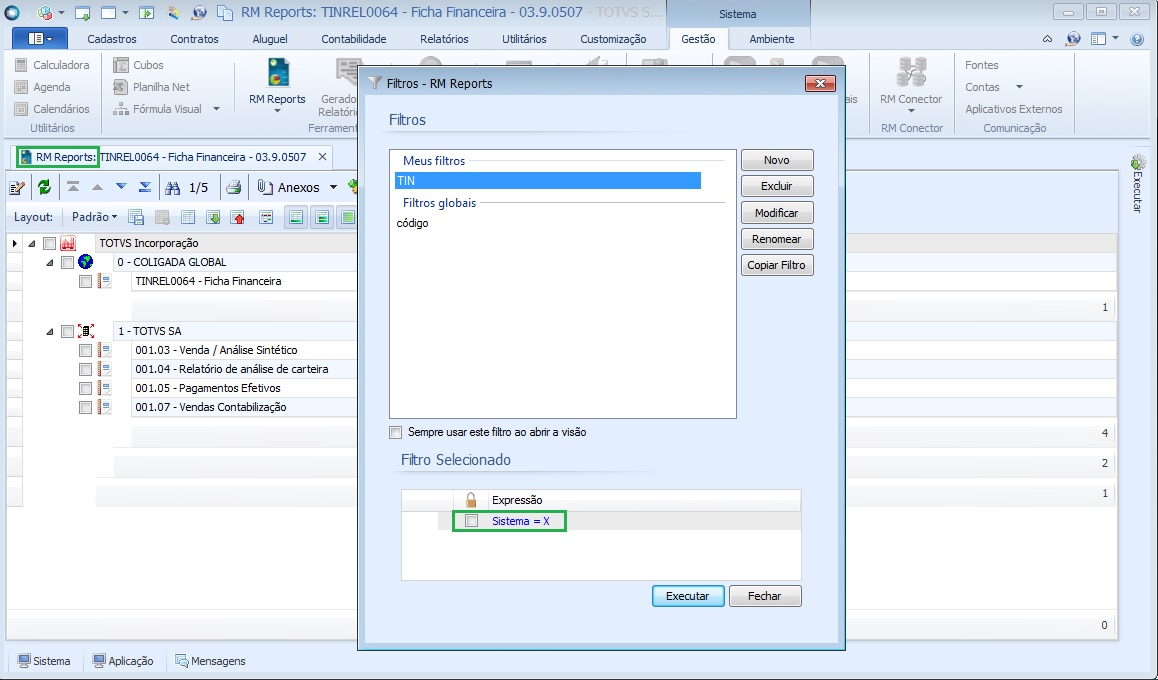Click Novo to create a filter
The height and width of the screenshot is (680, 1158).
coord(777,160)
